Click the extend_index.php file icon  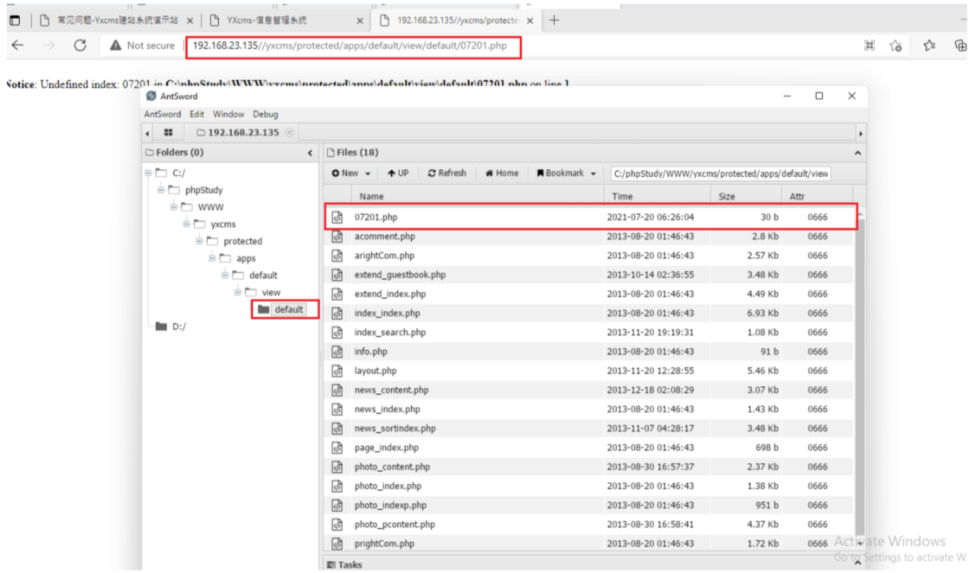[337, 294]
